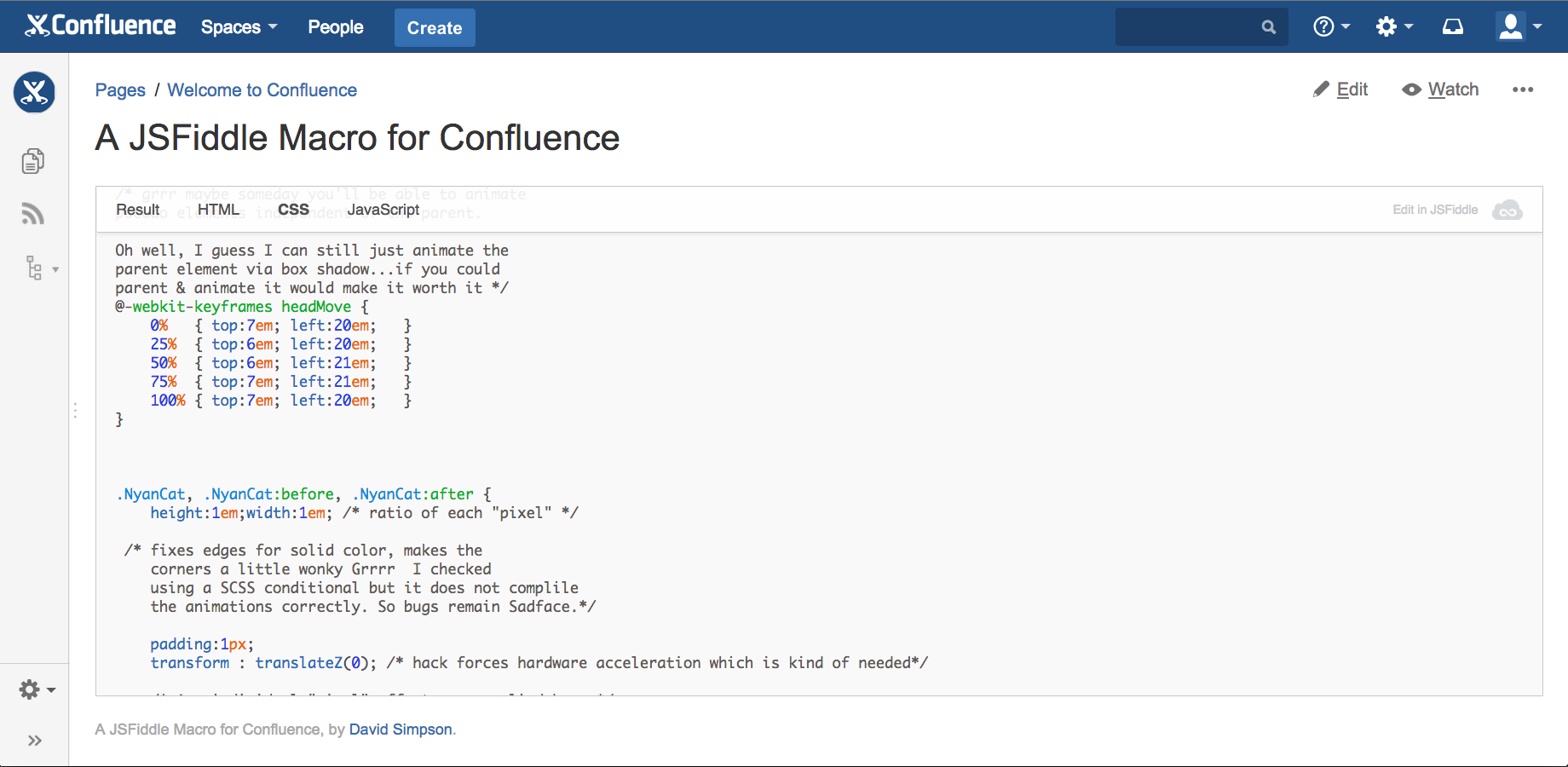Click the '25% { top:6em; left:20em; }' line

(281, 344)
